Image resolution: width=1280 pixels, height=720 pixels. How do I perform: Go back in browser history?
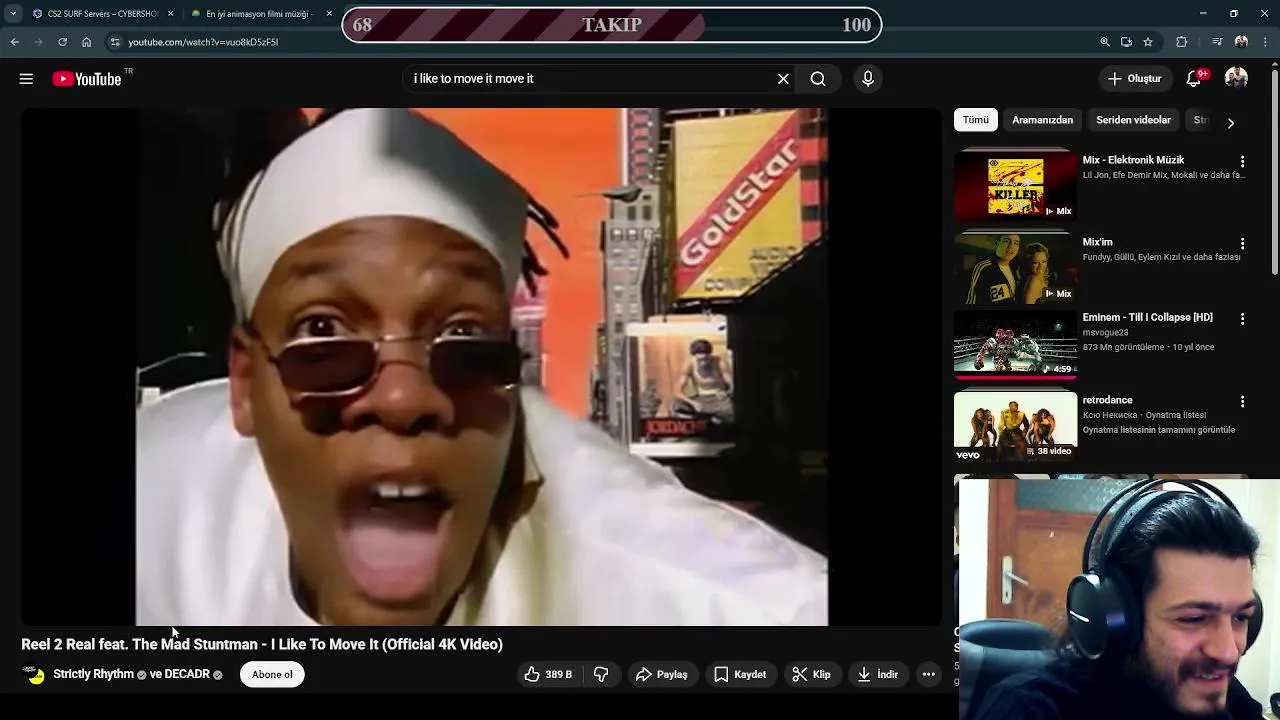pos(14,42)
